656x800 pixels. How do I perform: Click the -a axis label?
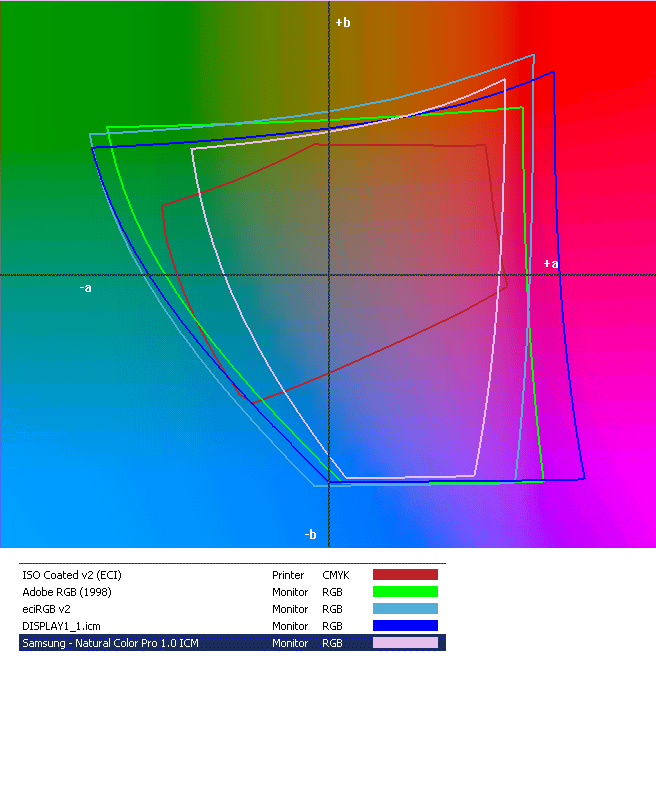coord(86,288)
